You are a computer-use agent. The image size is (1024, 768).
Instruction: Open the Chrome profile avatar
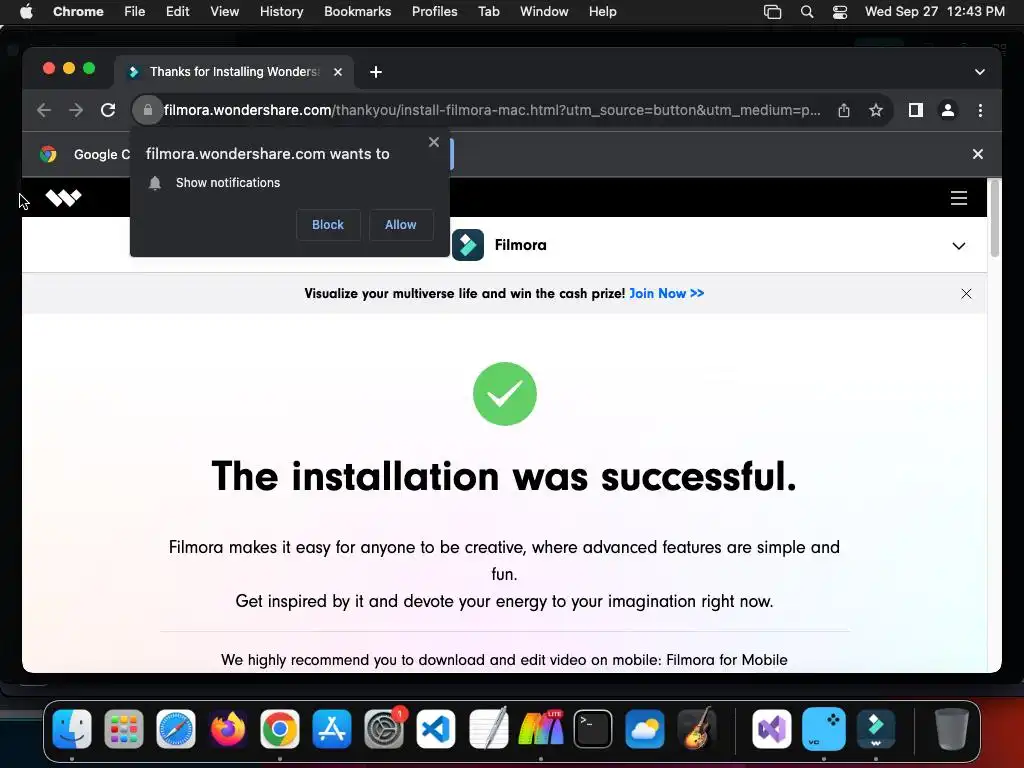click(948, 110)
